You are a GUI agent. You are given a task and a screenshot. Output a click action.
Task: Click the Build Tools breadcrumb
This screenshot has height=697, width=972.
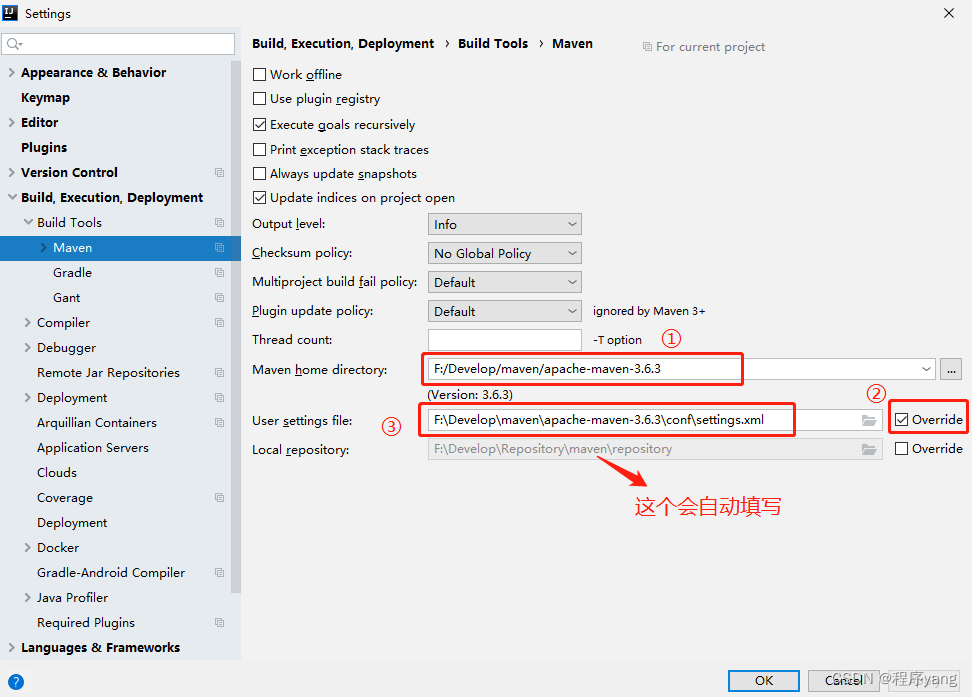tap(493, 43)
